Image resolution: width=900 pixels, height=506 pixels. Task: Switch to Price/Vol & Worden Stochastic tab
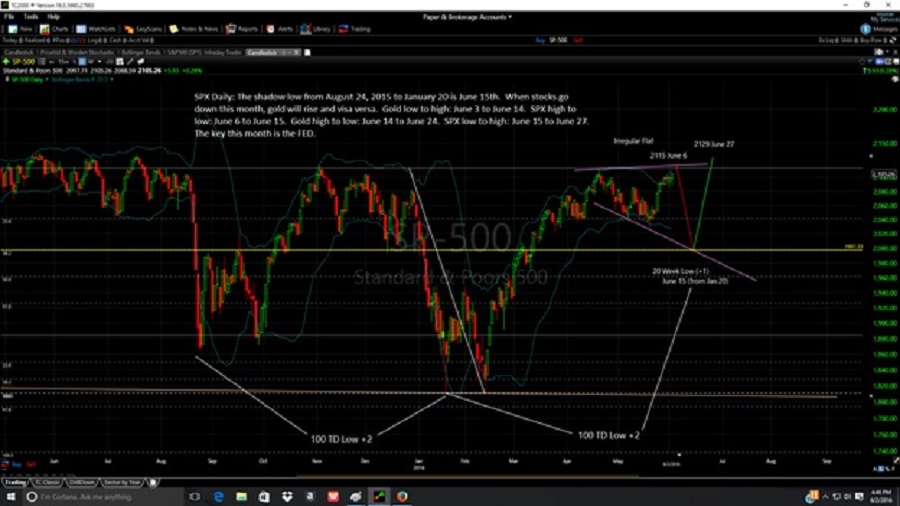[77, 52]
